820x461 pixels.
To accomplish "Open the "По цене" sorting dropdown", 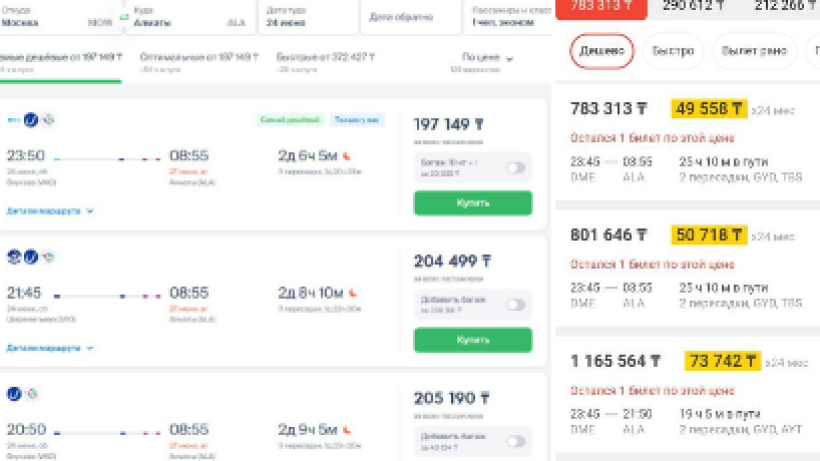I will point(488,58).
